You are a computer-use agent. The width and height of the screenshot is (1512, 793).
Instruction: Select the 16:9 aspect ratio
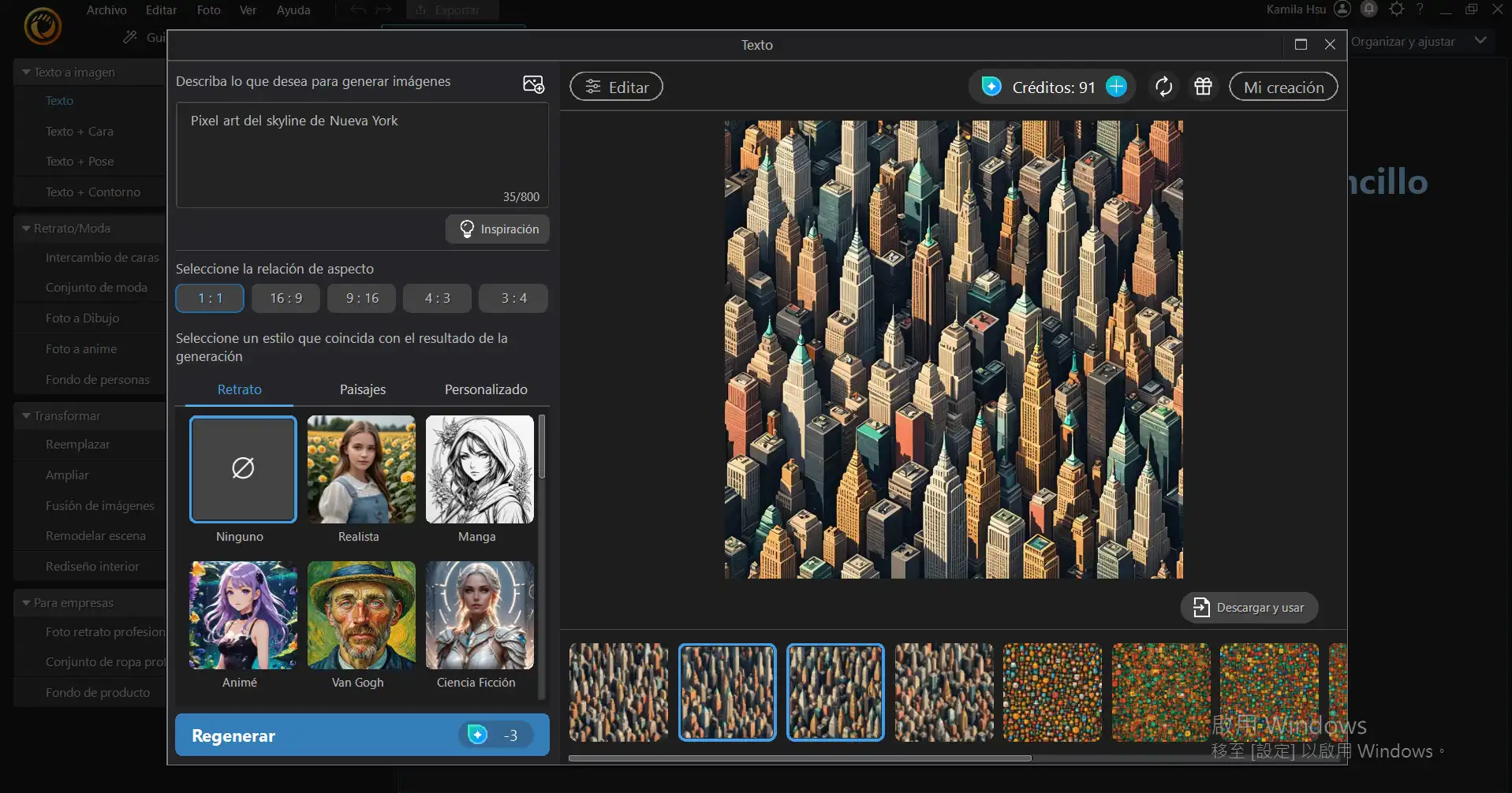pyautogui.click(x=286, y=299)
